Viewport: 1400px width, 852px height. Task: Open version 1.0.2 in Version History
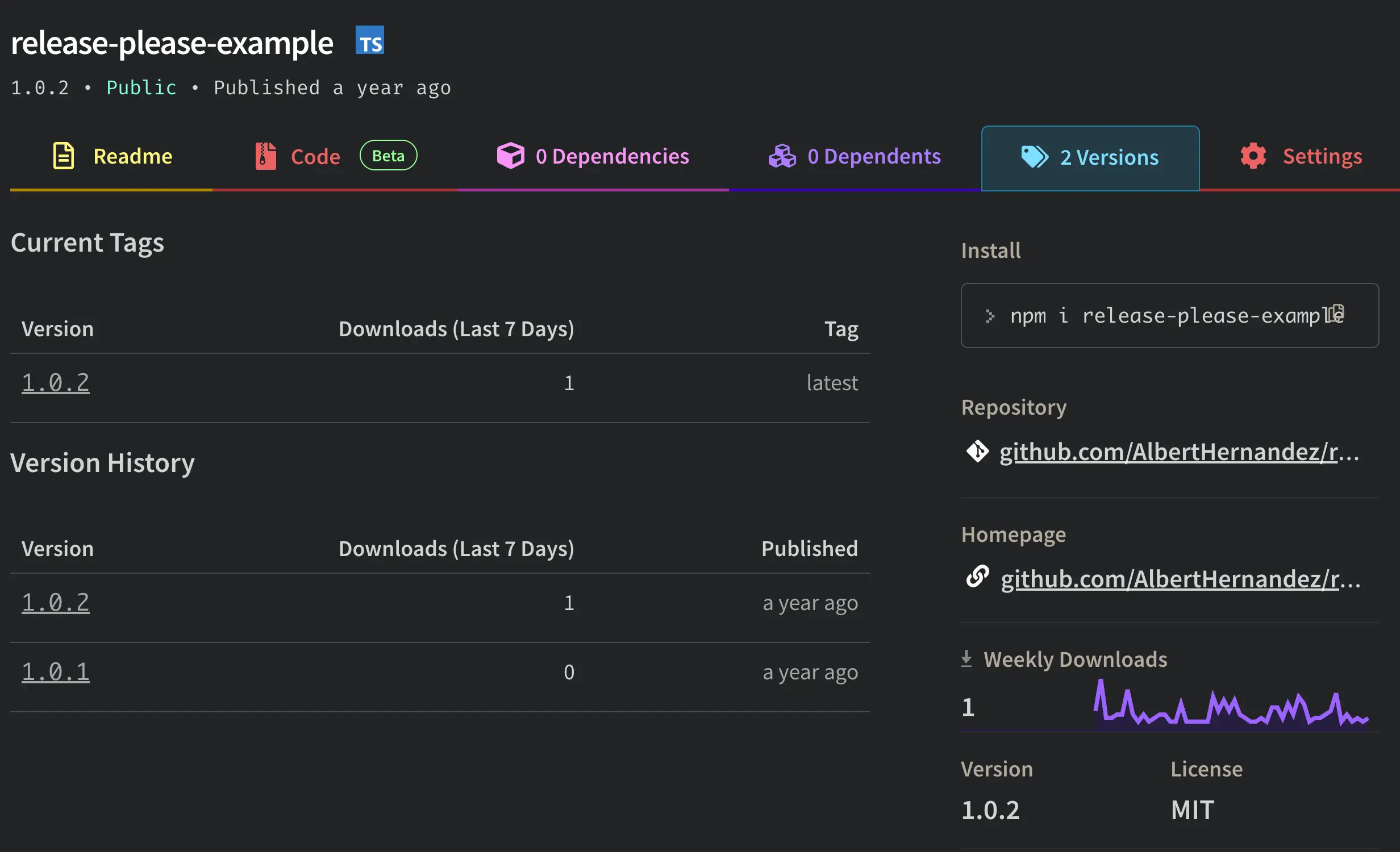[55, 603]
